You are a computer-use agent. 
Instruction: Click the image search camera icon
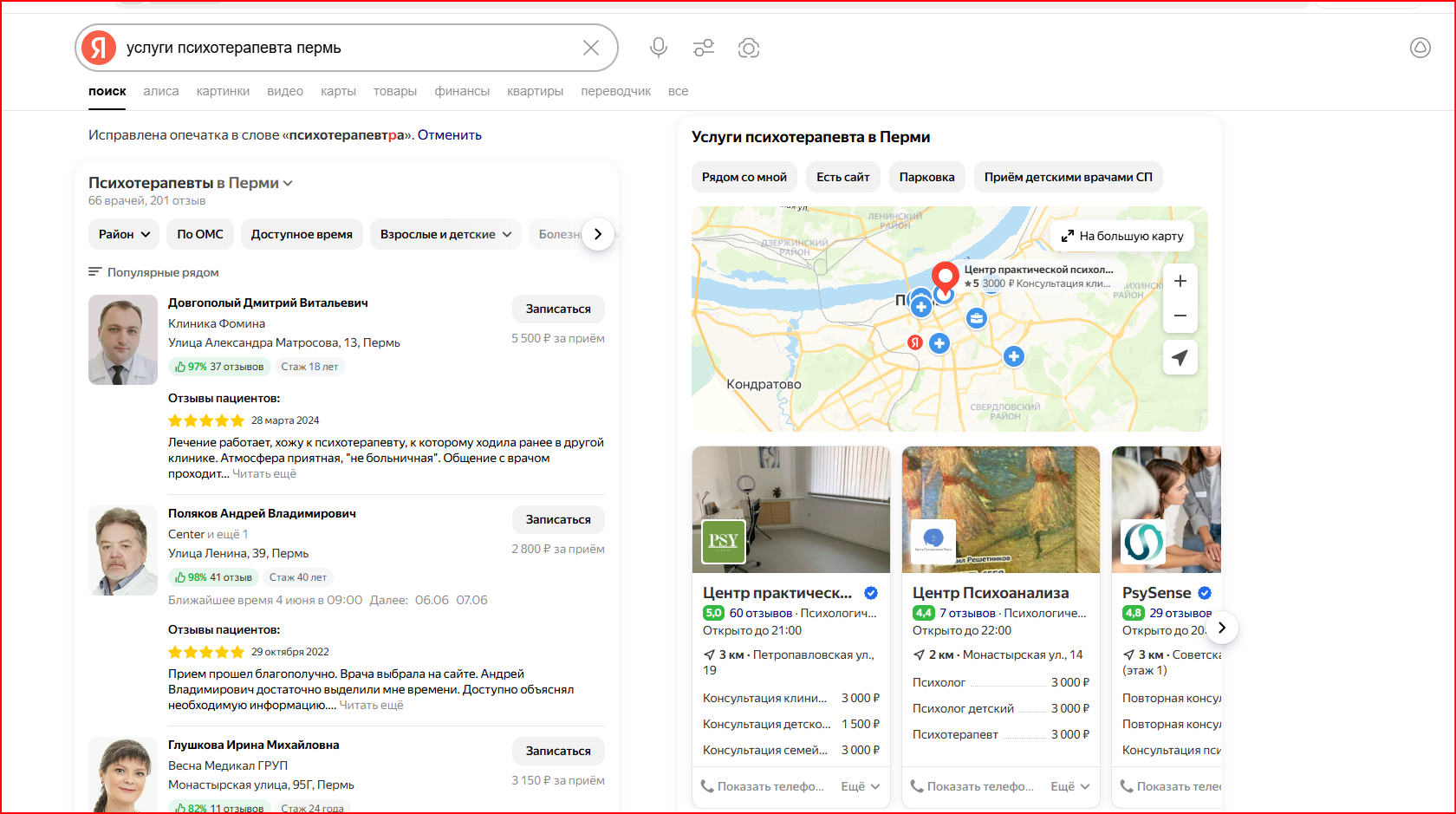click(x=749, y=48)
